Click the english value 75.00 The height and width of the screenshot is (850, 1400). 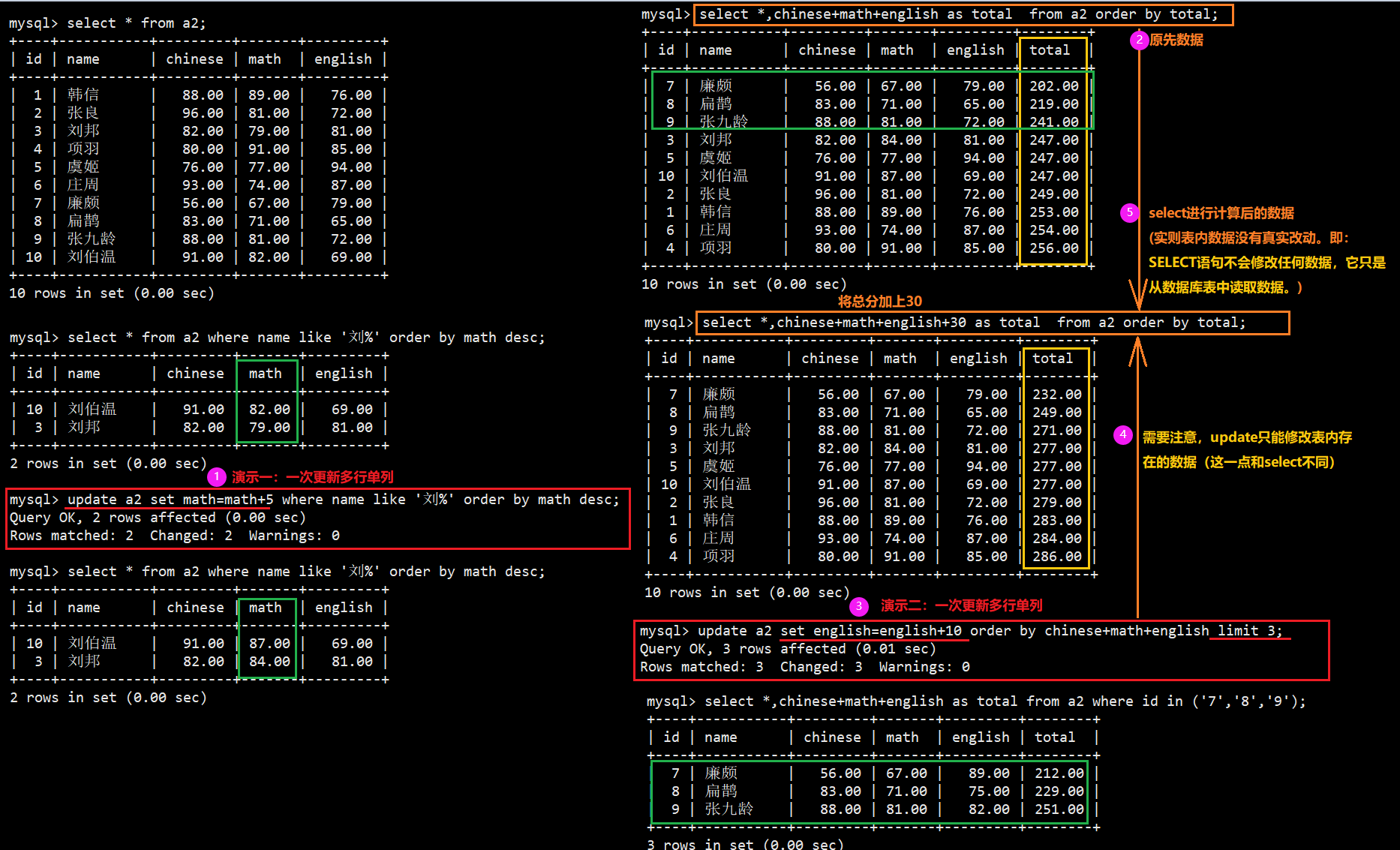989,791
